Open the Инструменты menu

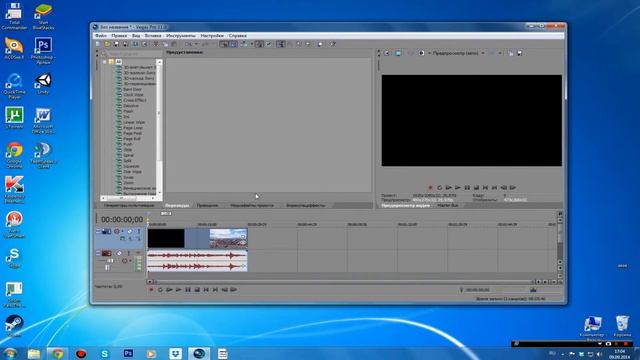pyautogui.click(x=181, y=36)
